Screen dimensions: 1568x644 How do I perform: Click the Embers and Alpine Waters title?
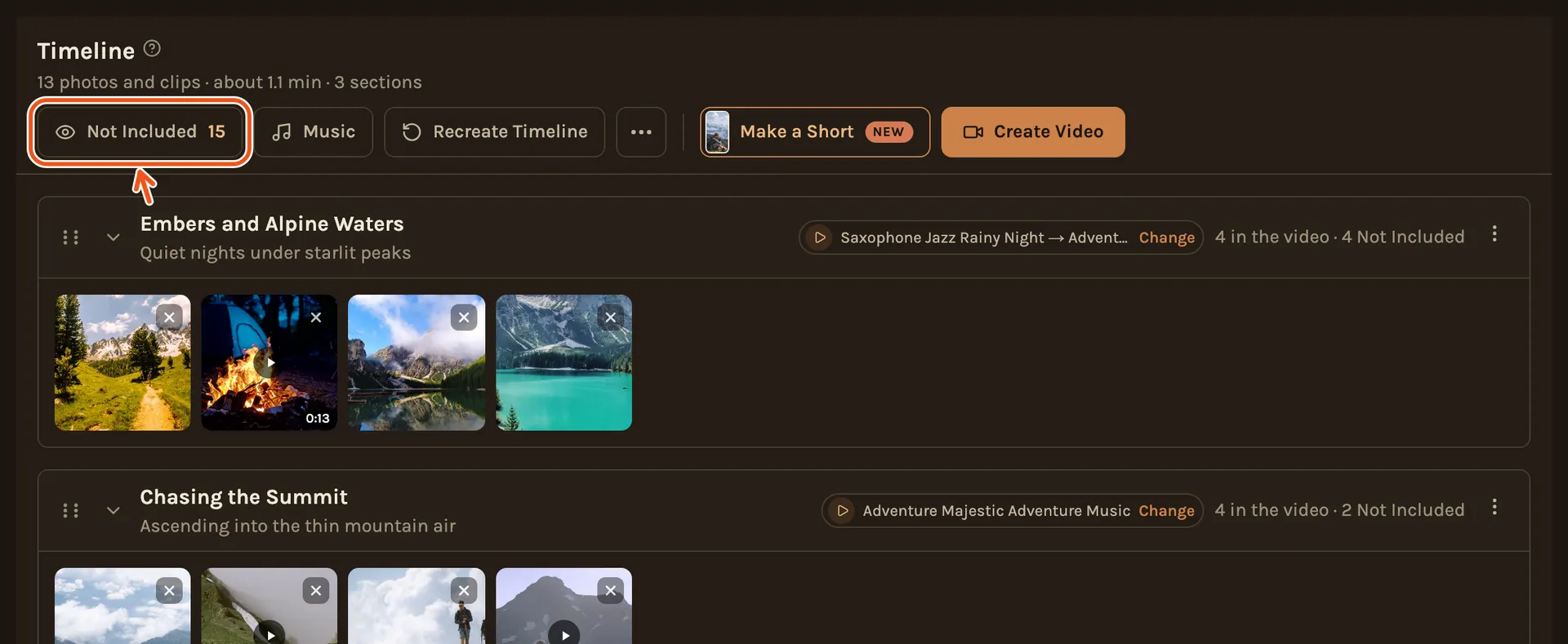(x=272, y=224)
